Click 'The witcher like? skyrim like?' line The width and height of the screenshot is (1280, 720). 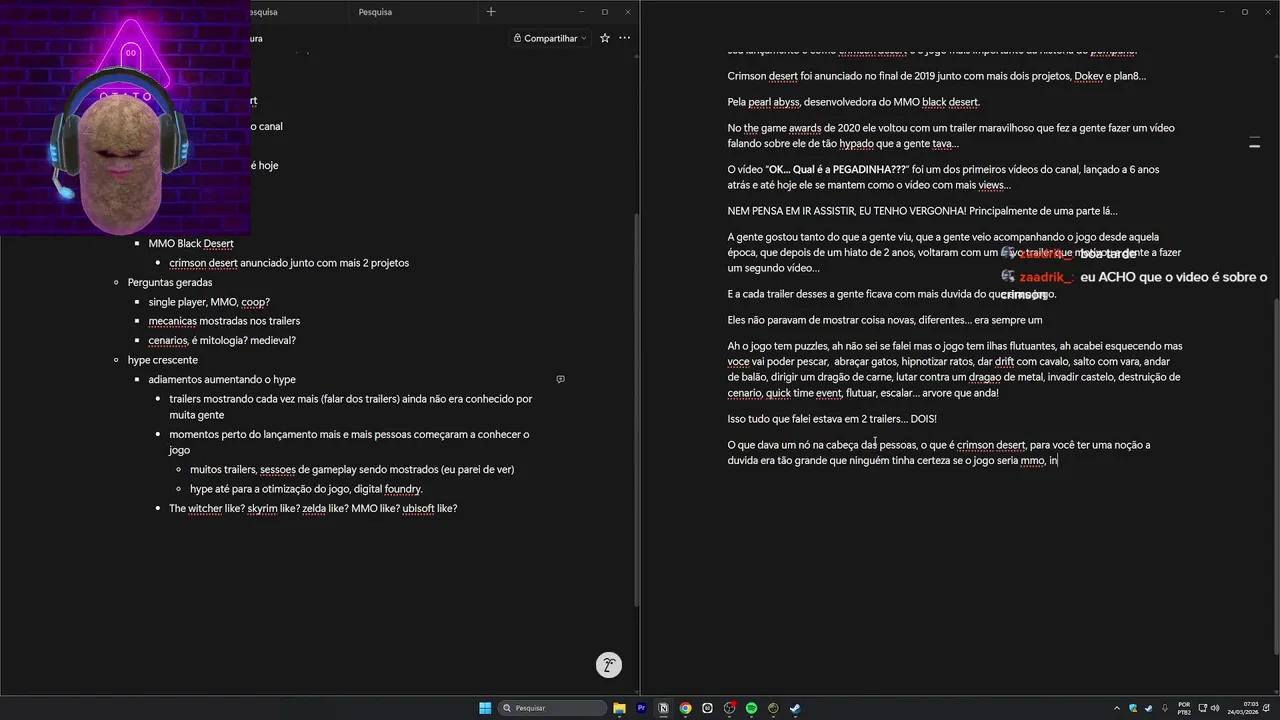coord(313,509)
